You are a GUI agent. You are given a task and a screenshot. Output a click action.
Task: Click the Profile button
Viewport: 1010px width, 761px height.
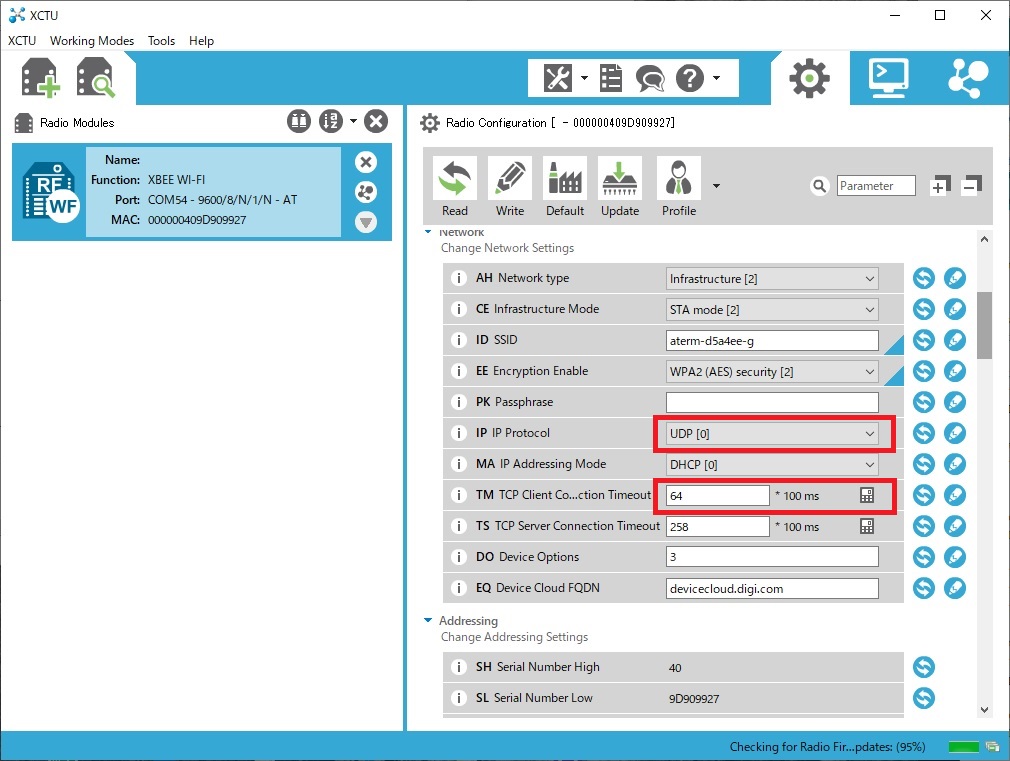coord(679,187)
